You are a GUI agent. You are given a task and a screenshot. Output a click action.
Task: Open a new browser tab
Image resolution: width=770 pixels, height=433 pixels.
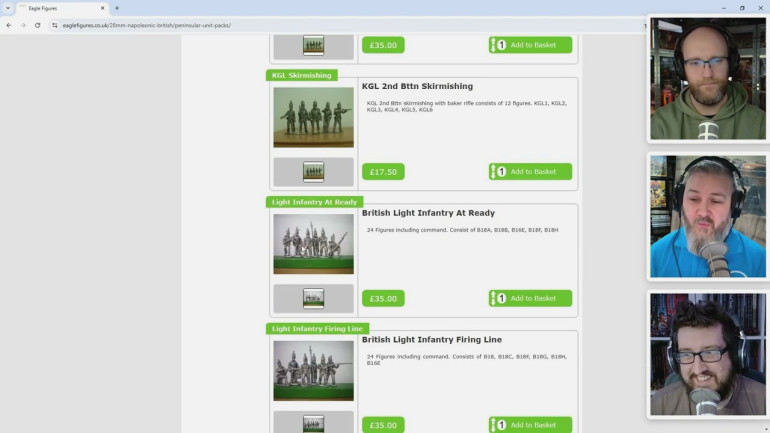tap(116, 8)
